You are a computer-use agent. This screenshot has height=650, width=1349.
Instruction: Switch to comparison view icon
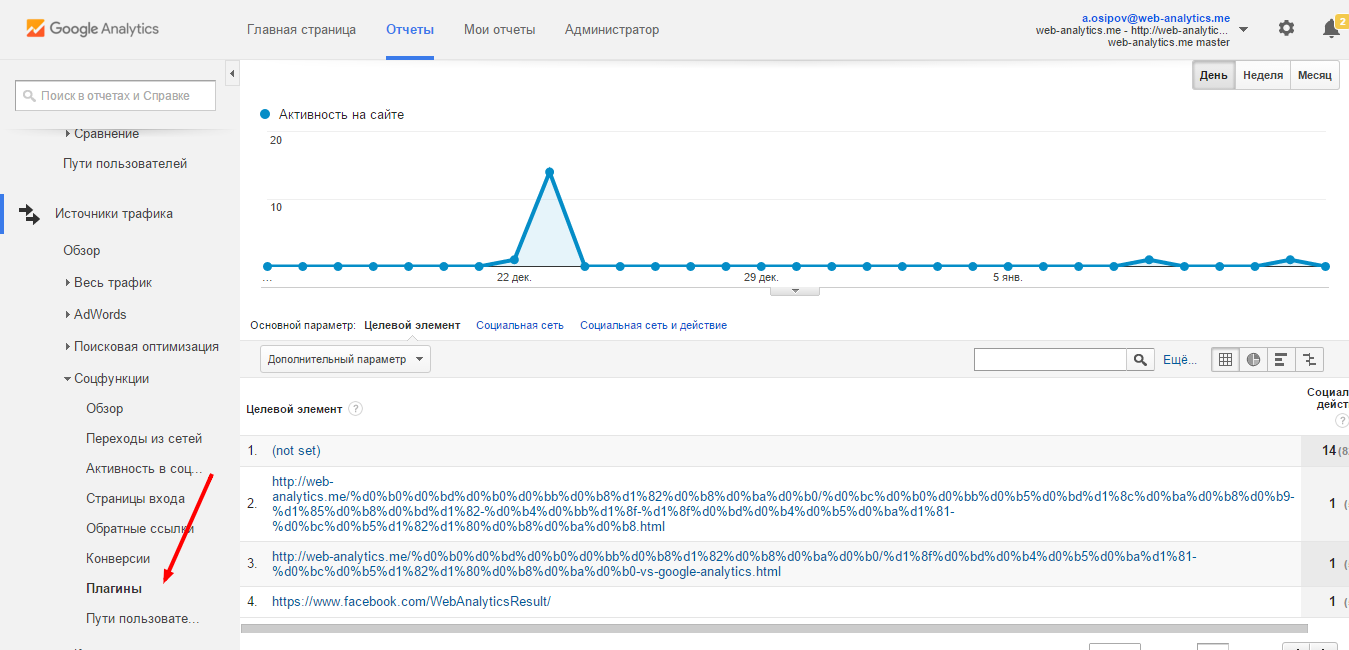(1309, 360)
